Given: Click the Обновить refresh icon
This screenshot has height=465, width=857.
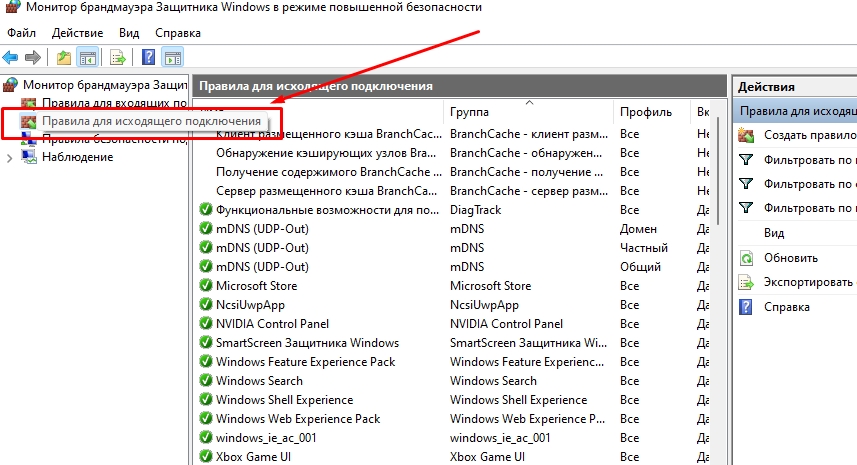Looking at the screenshot, I should (746, 257).
